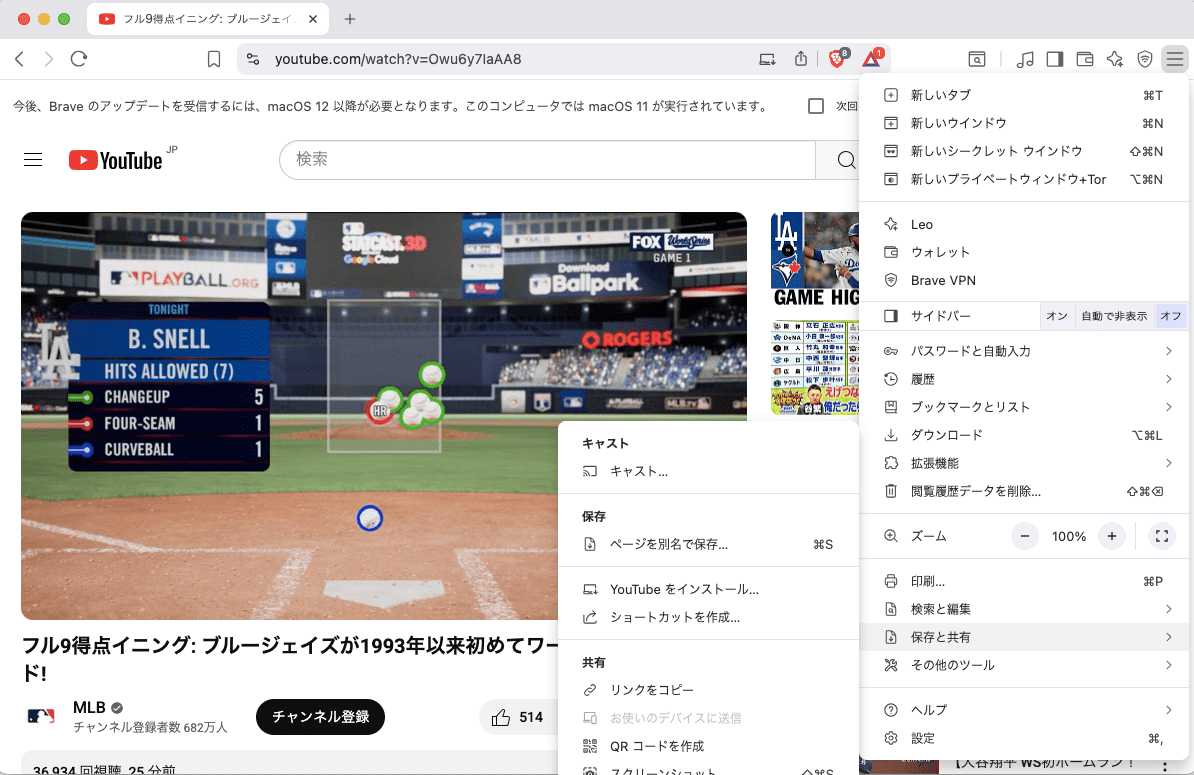Screen dimensions: 1194x775
Task: Select 新しいウインドウ menu item
Action: [x=1026, y=123]
